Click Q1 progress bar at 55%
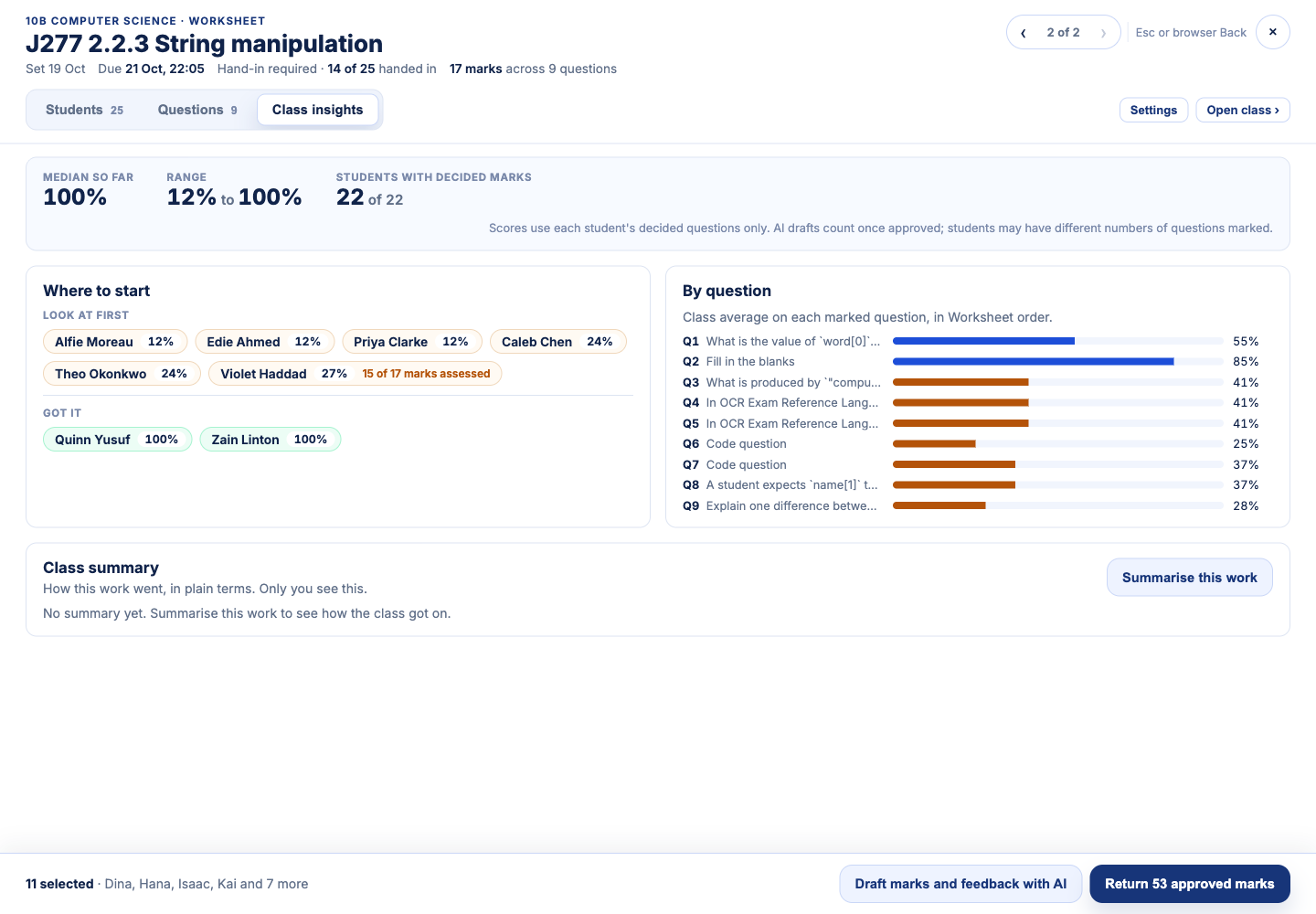Image resolution: width=1316 pixels, height=914 pixels. pyautogui.click(x=1057, y=341)
